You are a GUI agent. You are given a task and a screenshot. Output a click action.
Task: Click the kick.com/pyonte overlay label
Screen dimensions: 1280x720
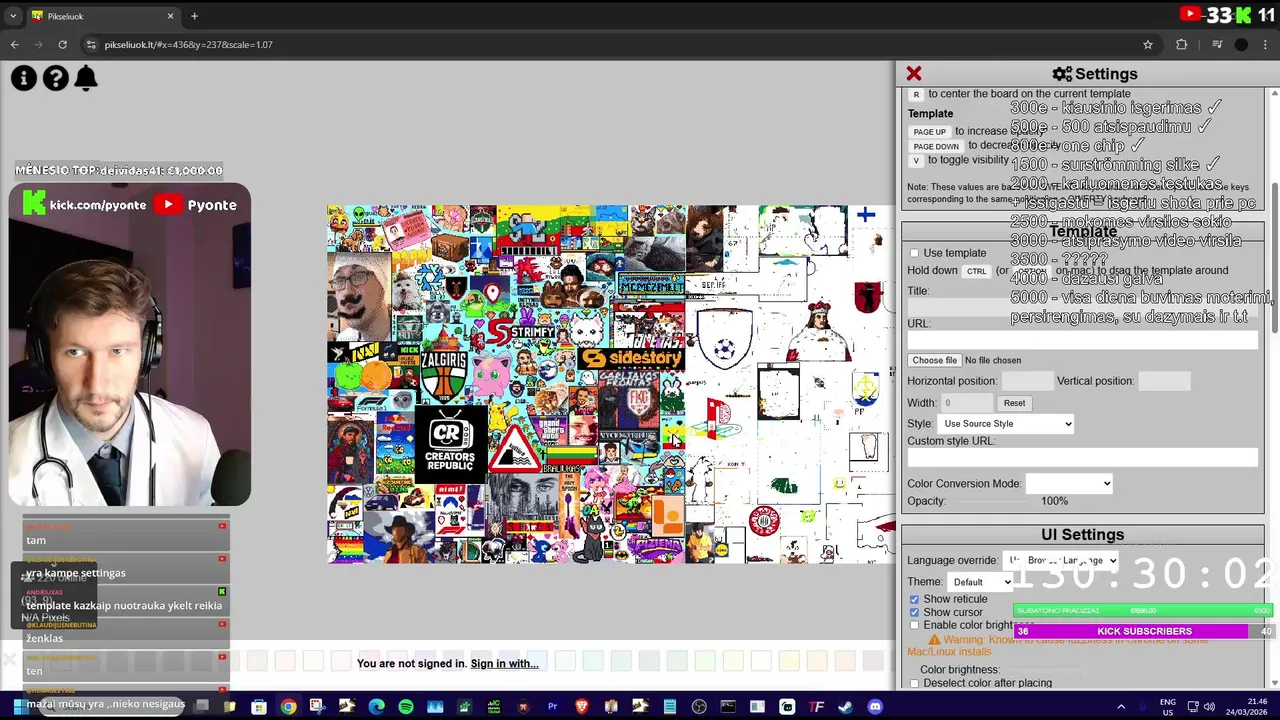click(85, 205)
